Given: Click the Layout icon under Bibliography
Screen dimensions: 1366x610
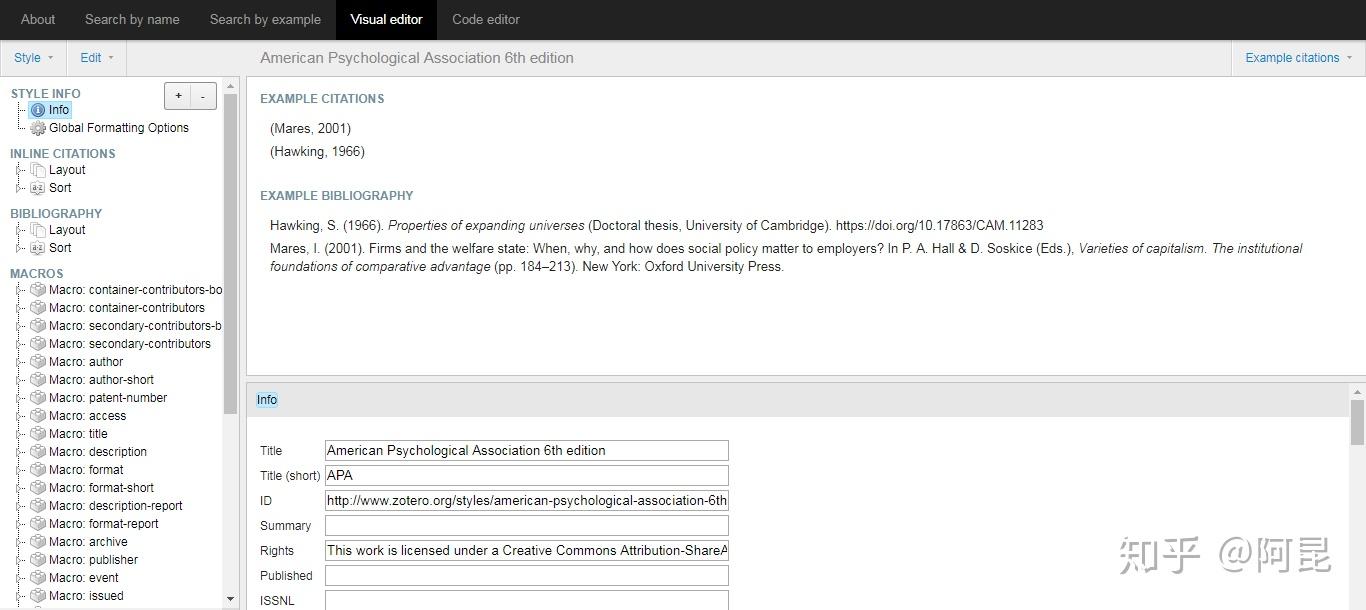Looking at the screenshot, I should (x=38, y=230).
